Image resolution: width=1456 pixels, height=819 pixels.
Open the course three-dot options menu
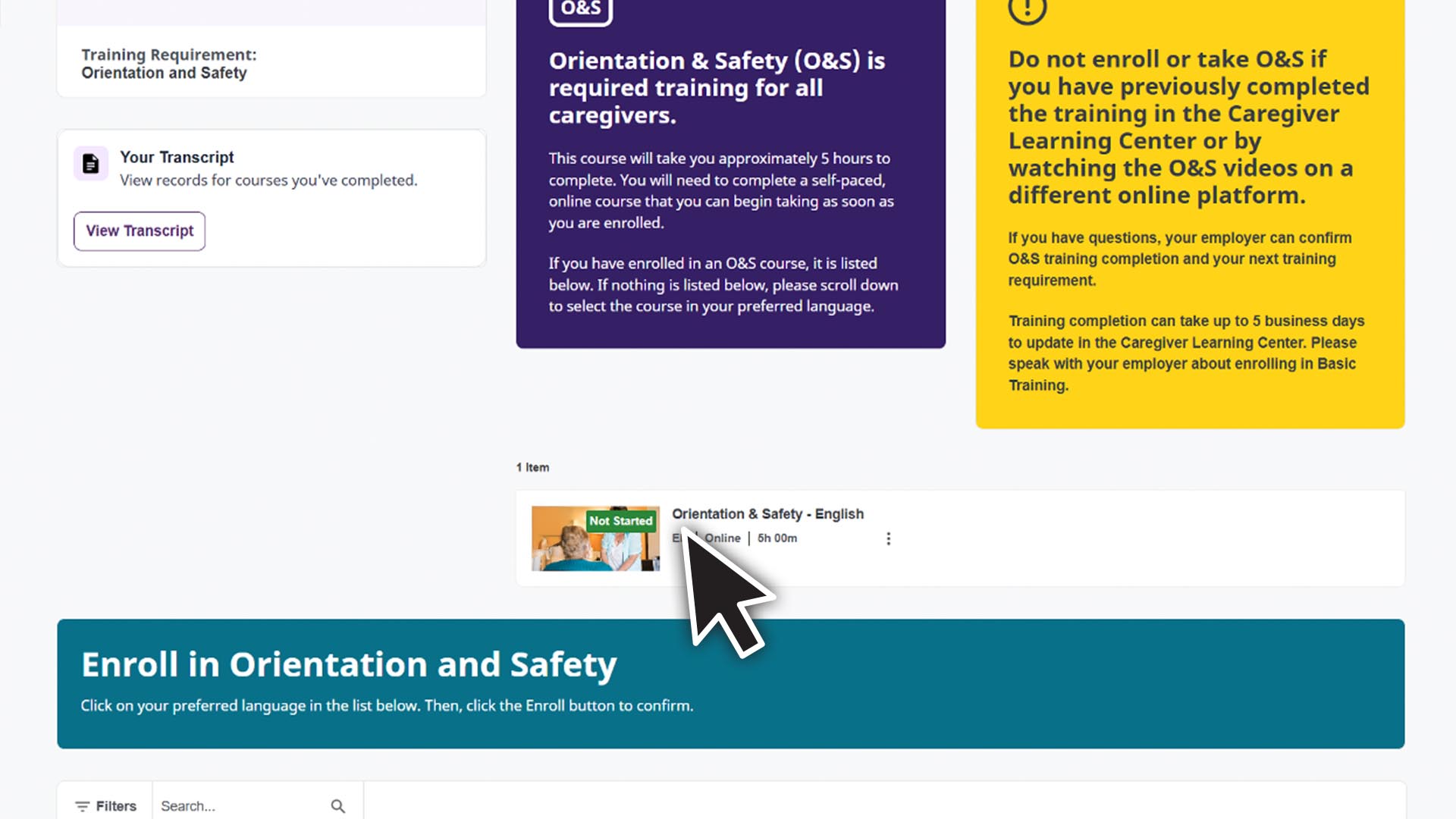(888, 538)
